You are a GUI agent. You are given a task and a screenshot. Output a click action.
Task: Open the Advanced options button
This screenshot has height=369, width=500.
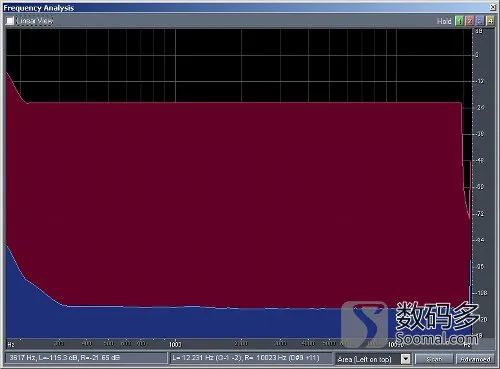click(475, 359)
